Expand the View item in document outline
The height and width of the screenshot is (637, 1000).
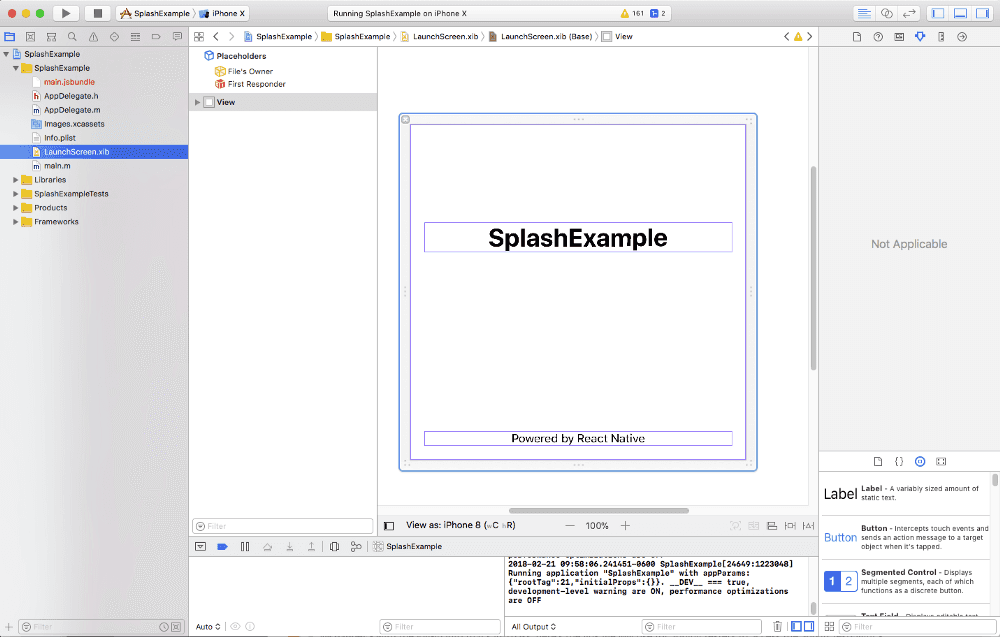tap(198, 102)
